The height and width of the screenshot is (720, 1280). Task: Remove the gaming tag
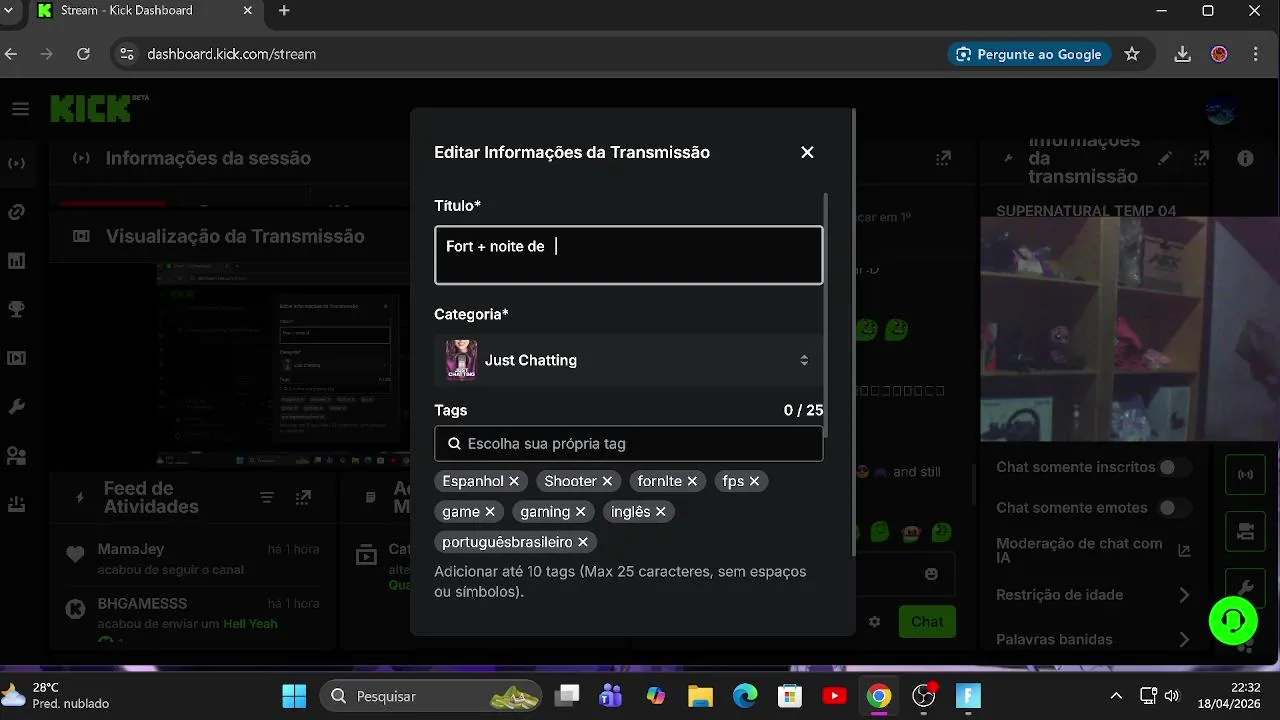581,511
